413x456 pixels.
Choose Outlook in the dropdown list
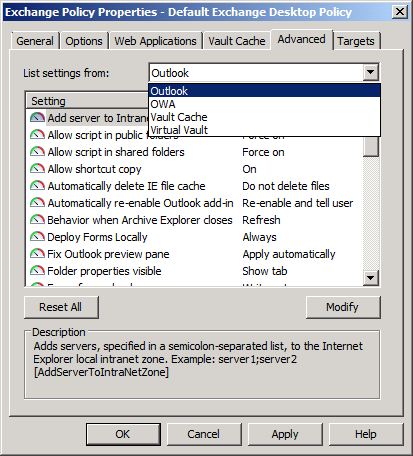point(264,91)
